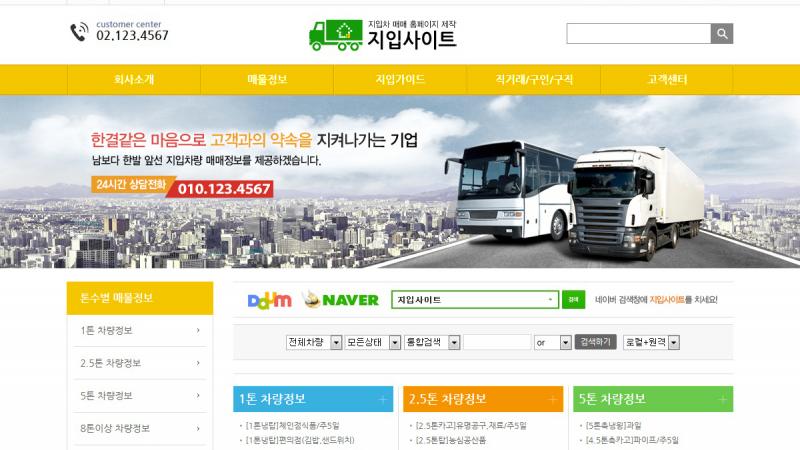Expand the 지입사이트 Naver search combo box
Image resolution: width=800 pixels, height=450 pixels.
[474, 299]
